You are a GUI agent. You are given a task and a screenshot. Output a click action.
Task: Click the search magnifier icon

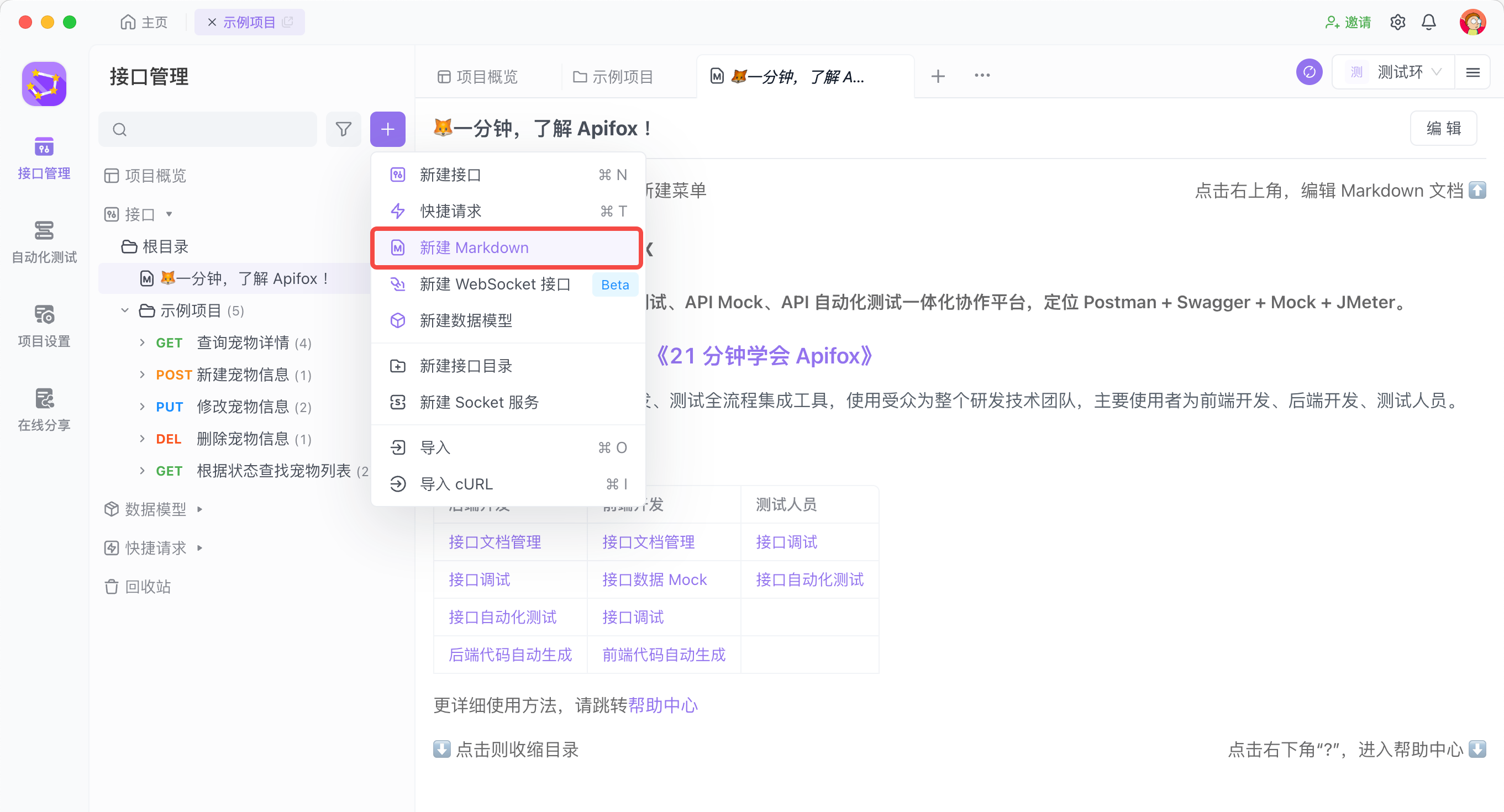click(120, 130)
